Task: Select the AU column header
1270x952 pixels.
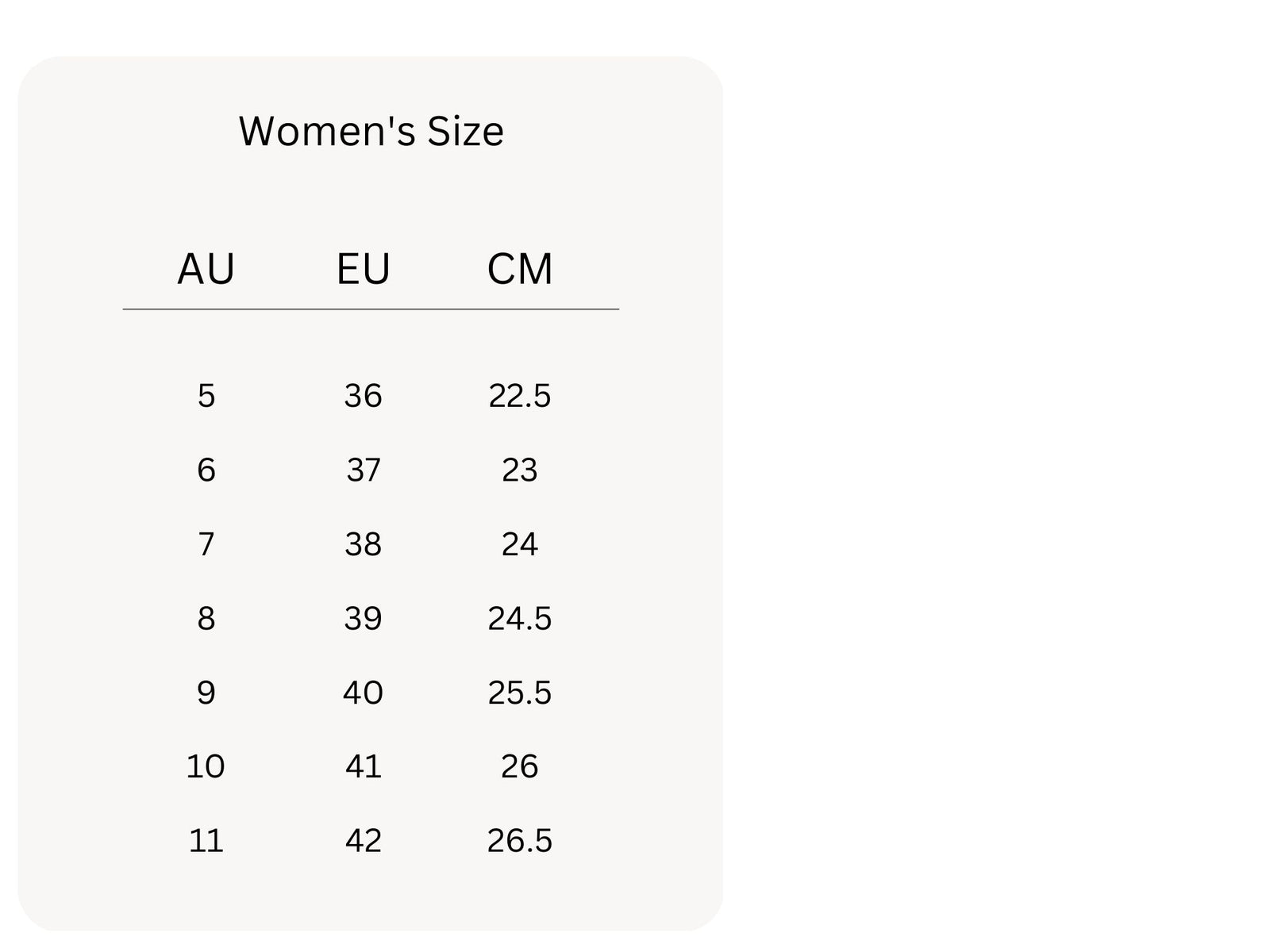Action: 206,269
